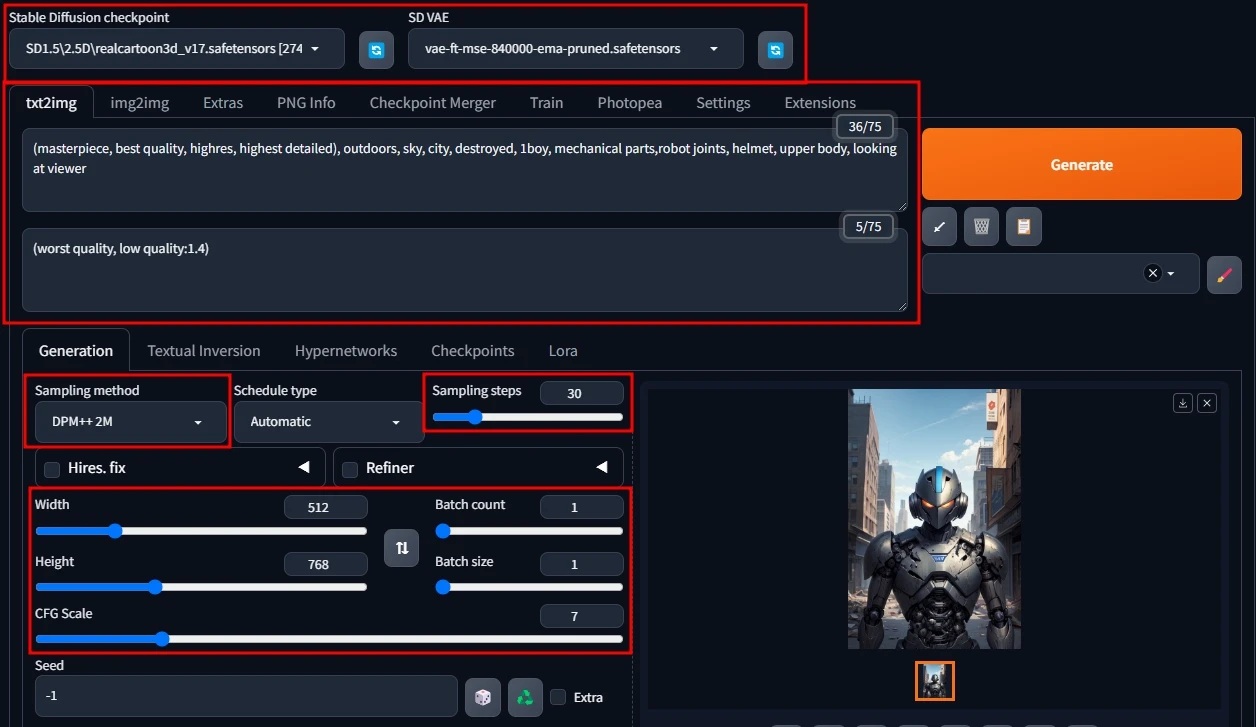
Task: Adjust the Width slider
Action: [x=201, y=531]
